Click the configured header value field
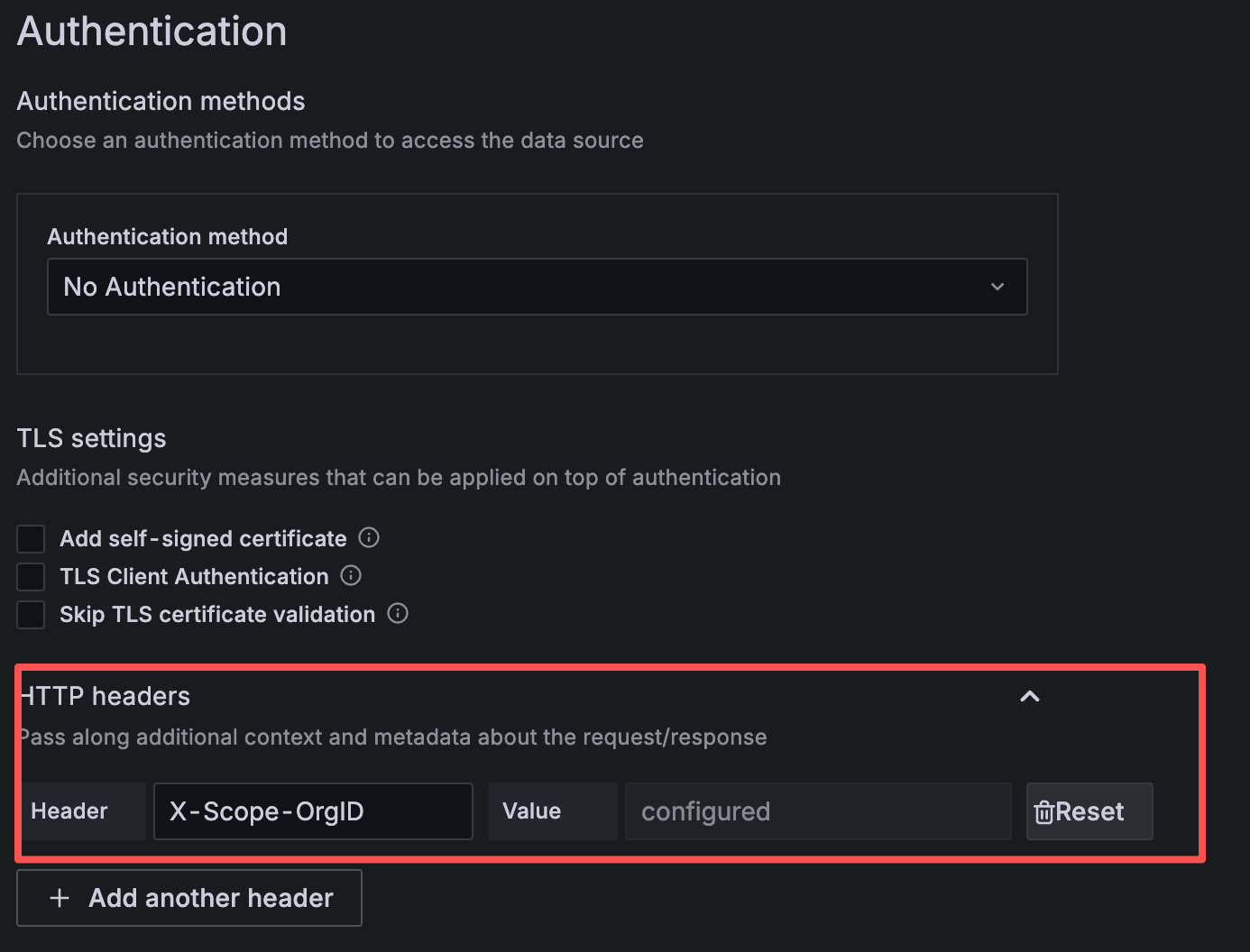Screen dimensions: 1250x952 [x=817, y=811]
